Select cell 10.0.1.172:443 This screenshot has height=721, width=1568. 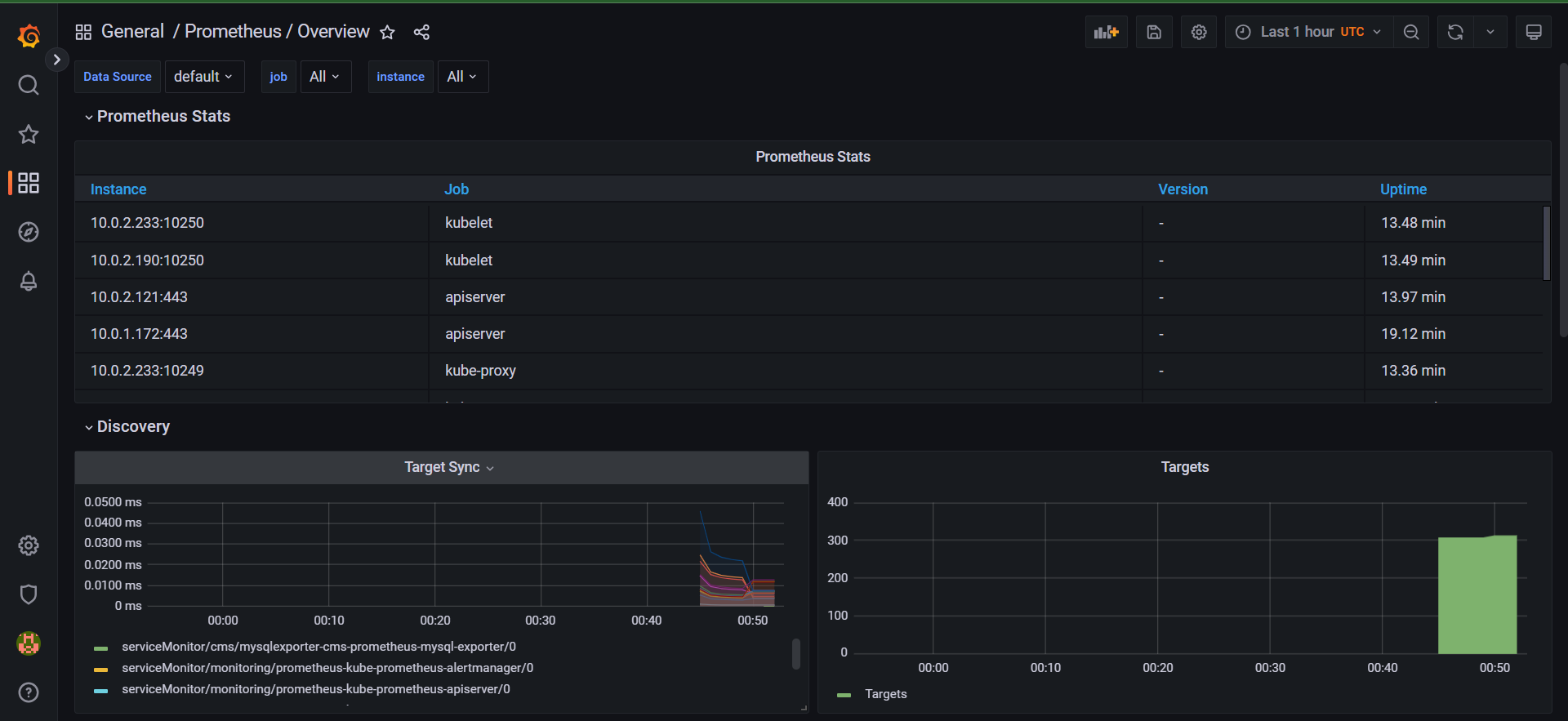[x=252, y=334]
